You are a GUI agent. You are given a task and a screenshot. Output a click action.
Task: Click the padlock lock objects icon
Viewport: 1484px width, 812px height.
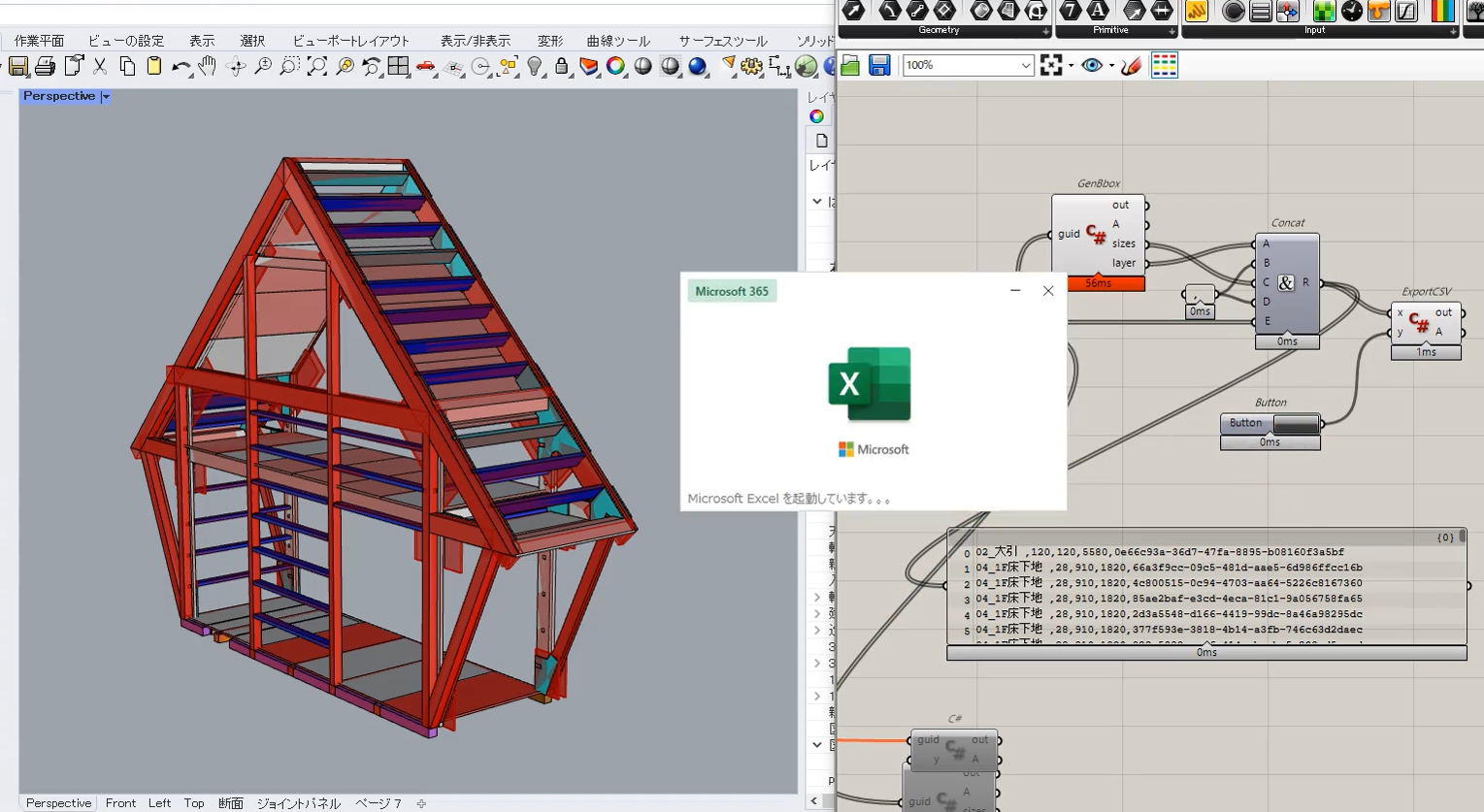click(561, 66)
